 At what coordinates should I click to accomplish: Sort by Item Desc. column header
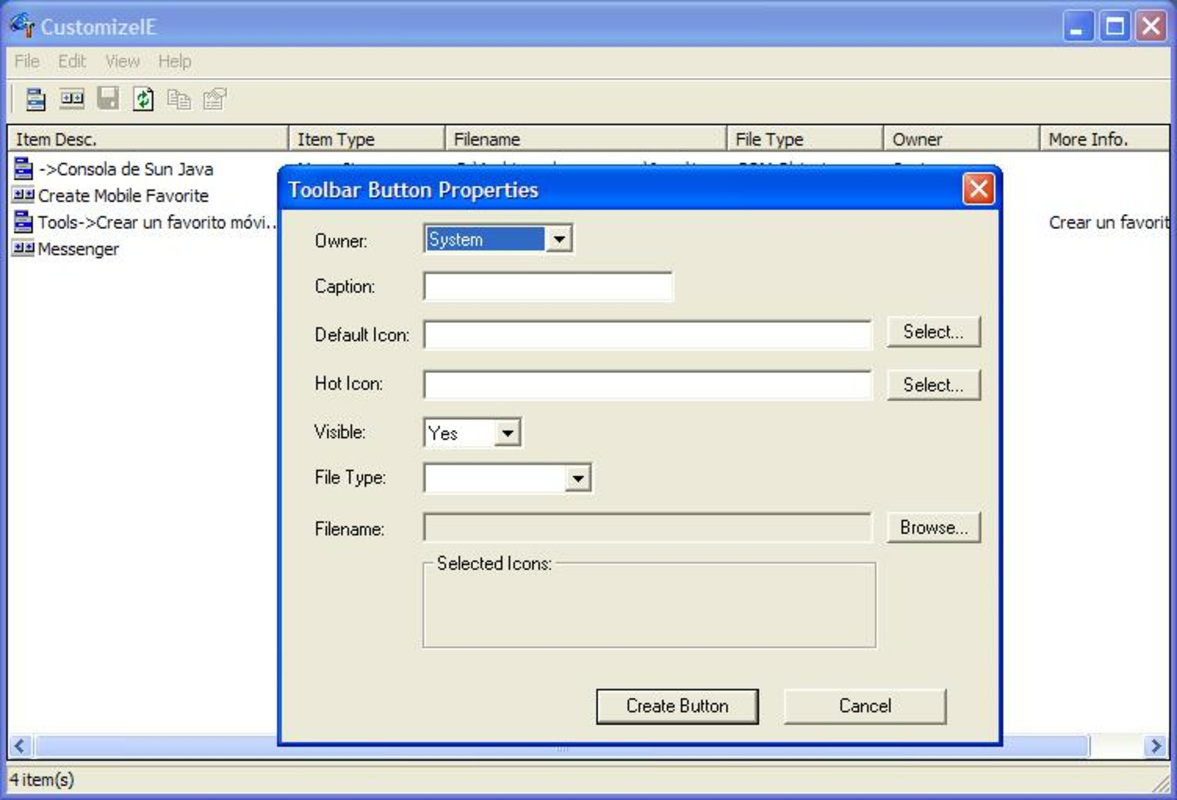(x=148, y=139)
